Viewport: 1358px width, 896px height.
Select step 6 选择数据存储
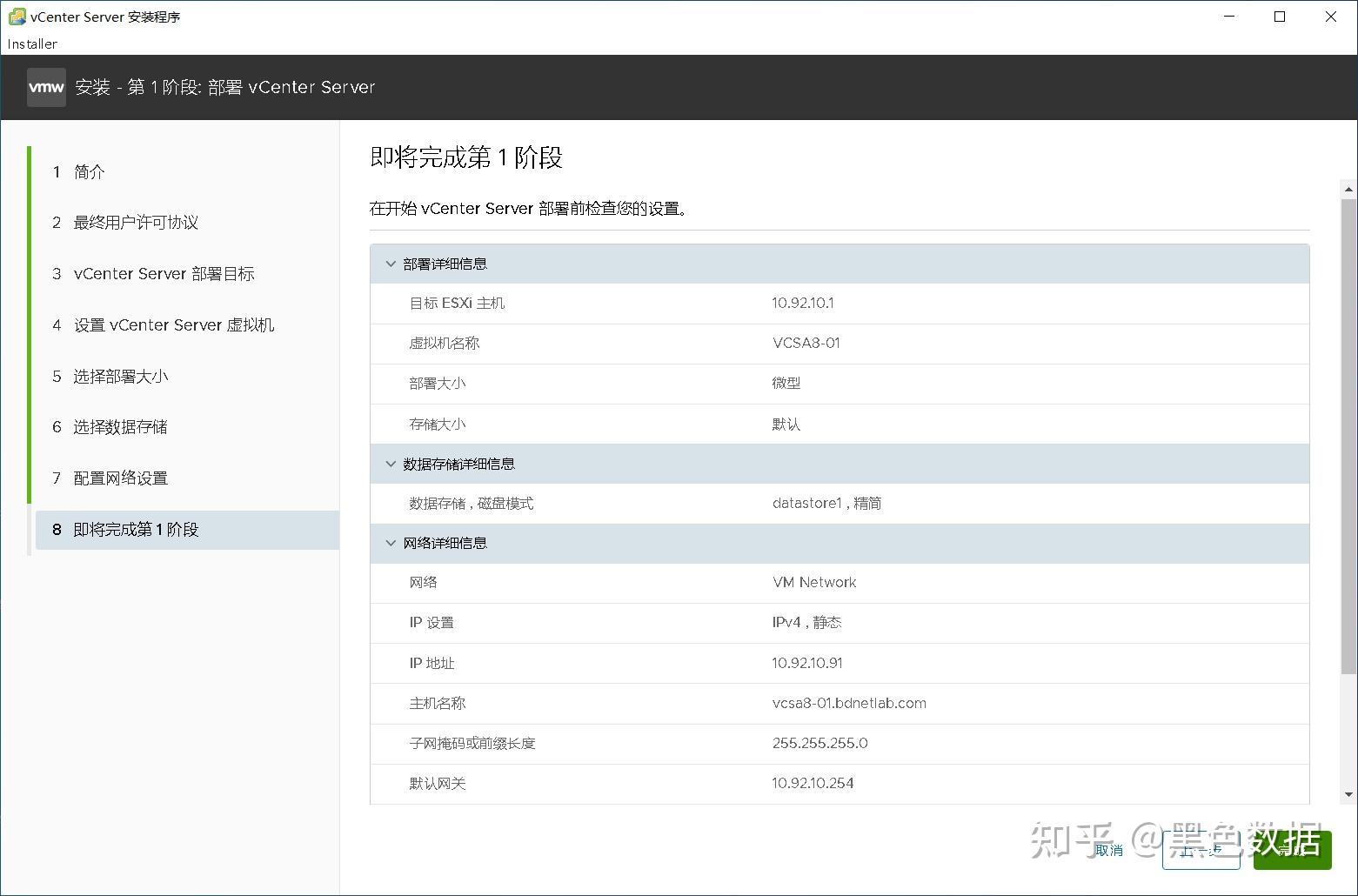click(119, 426)
